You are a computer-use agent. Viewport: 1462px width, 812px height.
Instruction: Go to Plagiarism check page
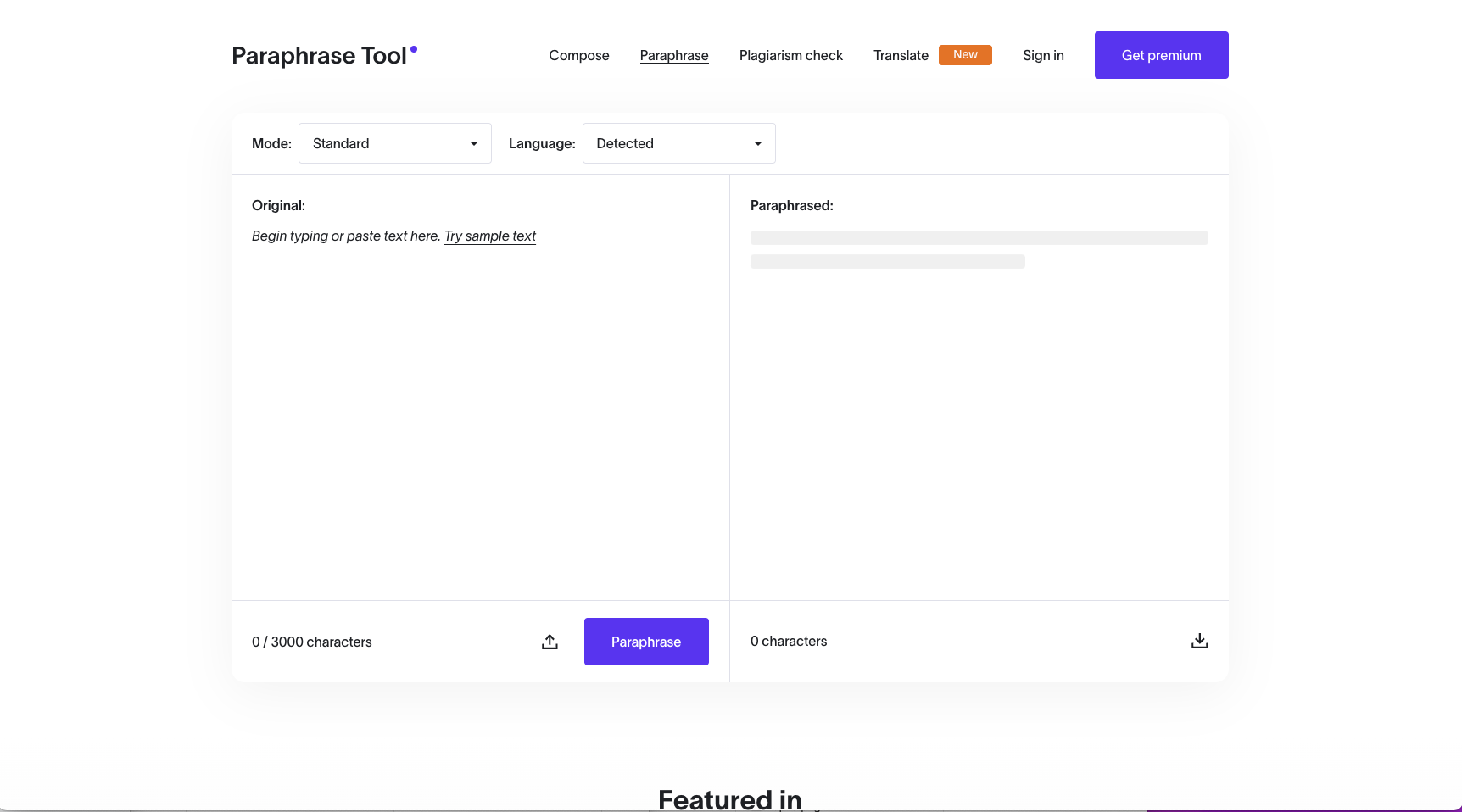point(791,55)
